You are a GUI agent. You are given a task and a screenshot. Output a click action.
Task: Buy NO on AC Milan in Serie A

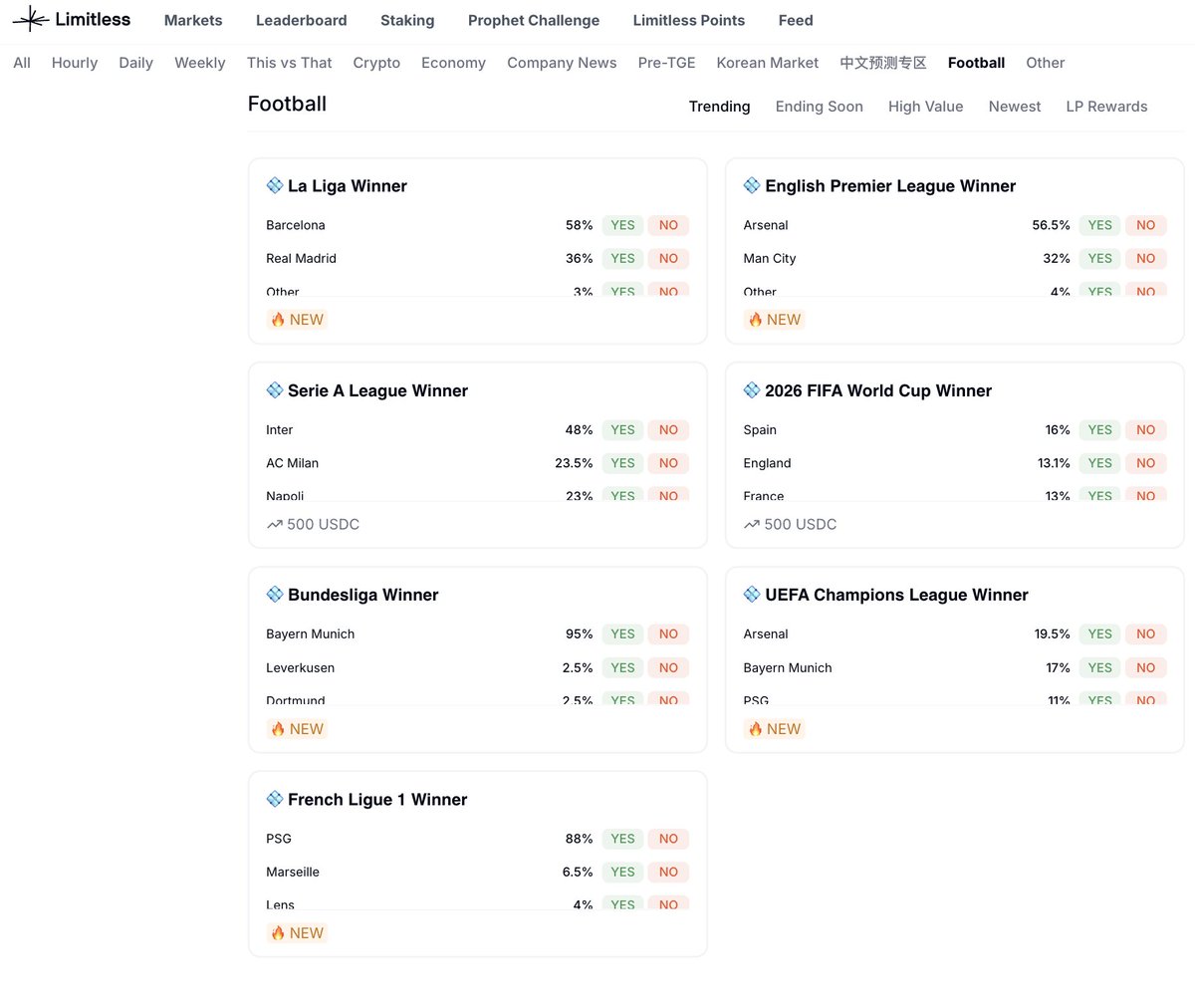pyautogui.click(x=668, y=463)
